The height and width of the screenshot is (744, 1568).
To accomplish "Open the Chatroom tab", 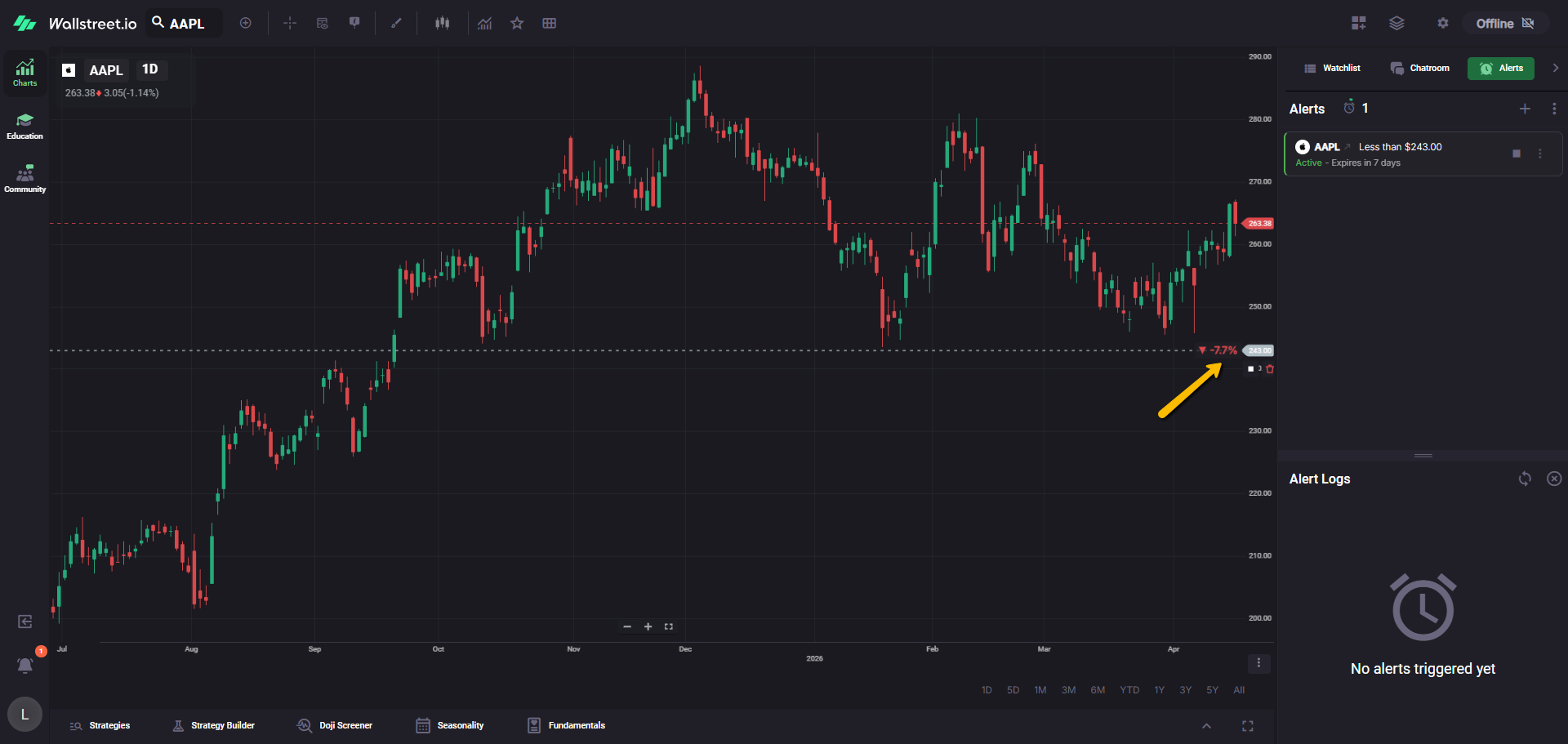I will 1420,69.
